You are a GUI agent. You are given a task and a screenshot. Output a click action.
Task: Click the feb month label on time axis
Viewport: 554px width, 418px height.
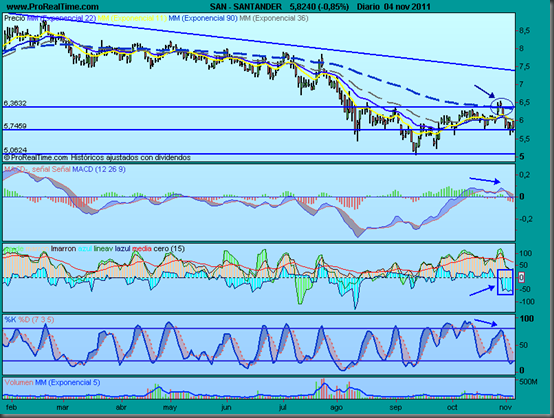pyautogui.click(x=12, y=407)
